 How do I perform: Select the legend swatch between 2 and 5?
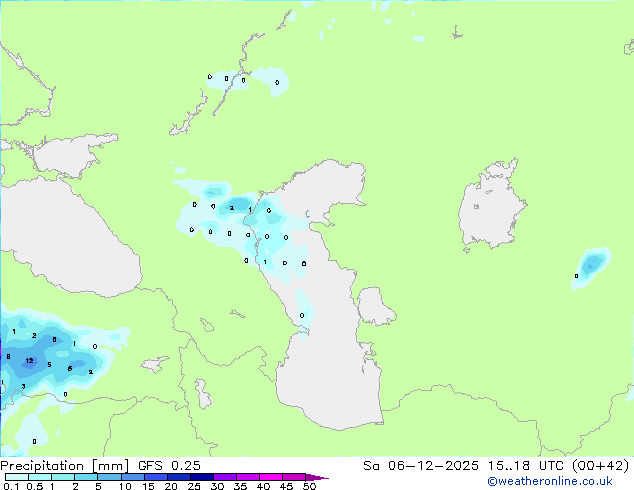(86, 477)
